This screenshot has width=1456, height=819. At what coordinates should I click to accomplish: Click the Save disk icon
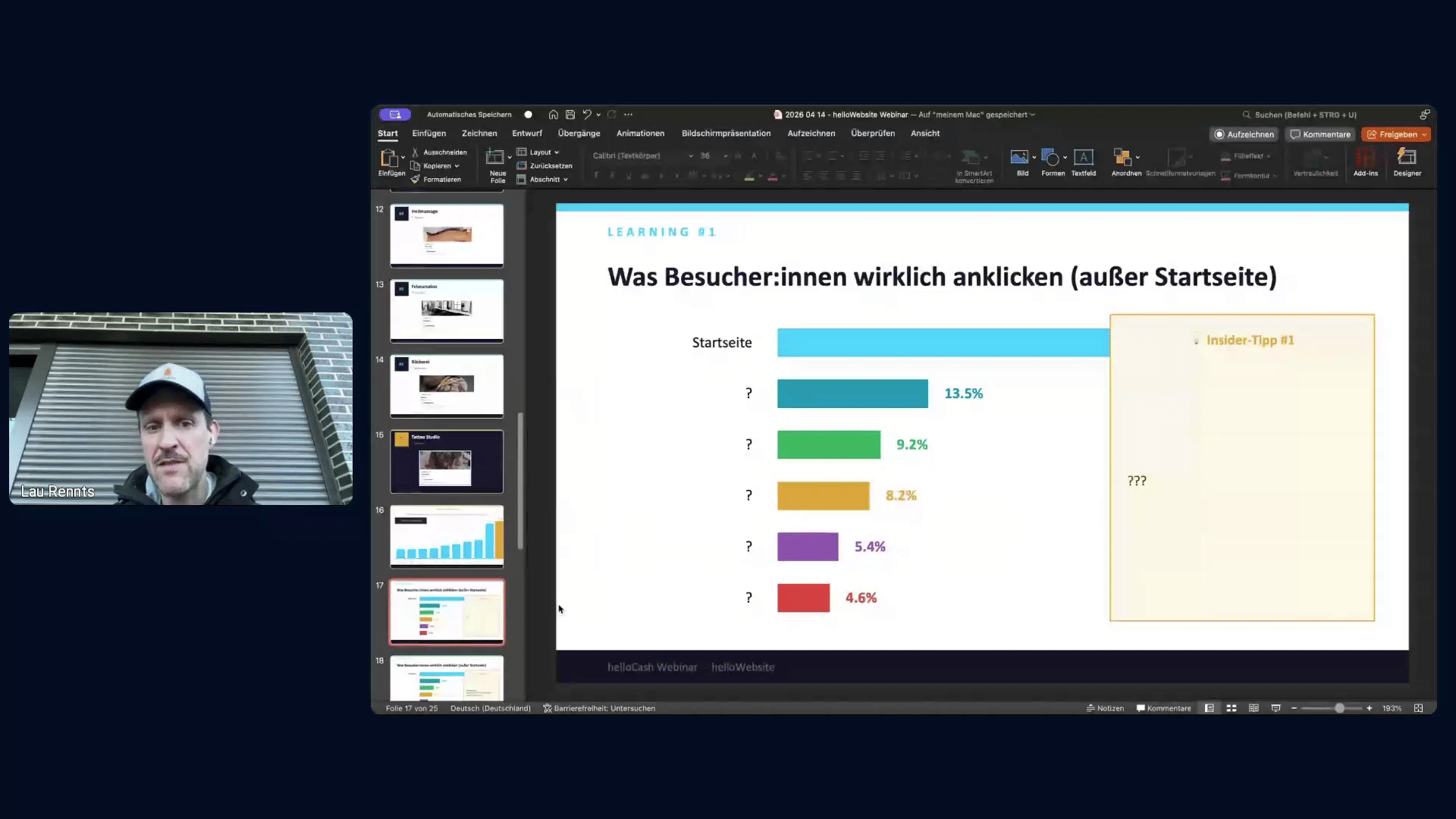tap(570, 115)
